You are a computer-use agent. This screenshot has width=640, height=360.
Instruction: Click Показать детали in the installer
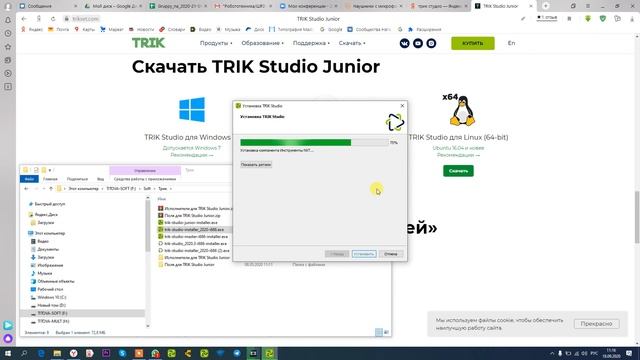tap(256, 164)
